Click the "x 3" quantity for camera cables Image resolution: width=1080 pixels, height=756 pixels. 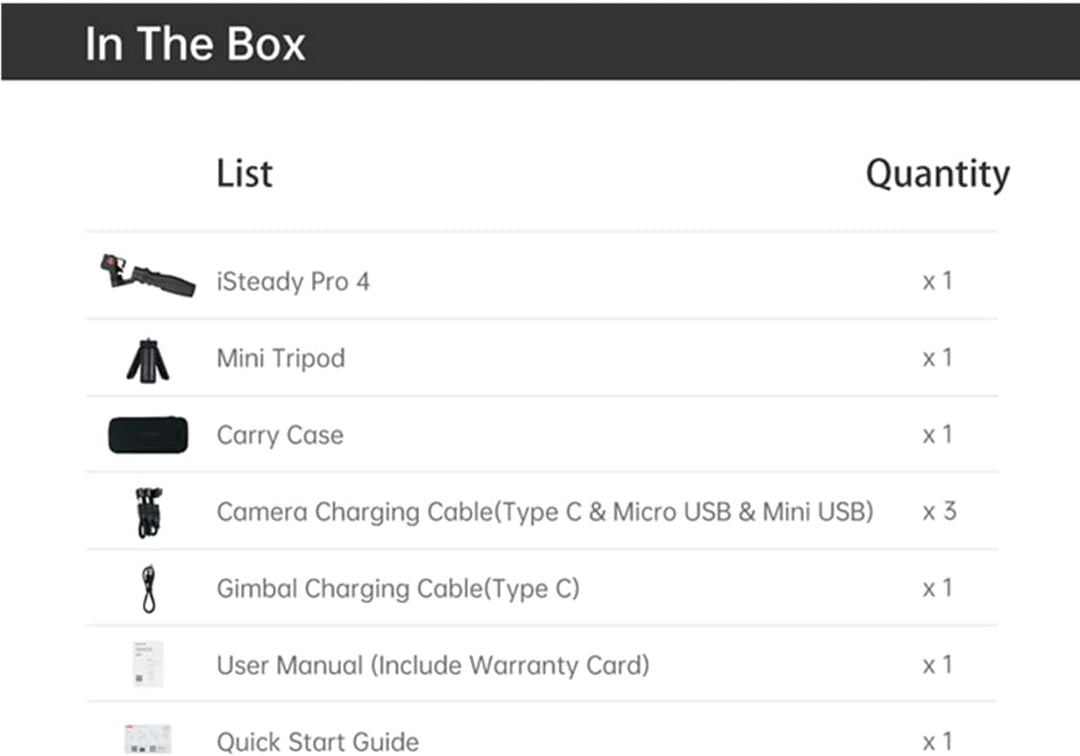coord(938,512)
